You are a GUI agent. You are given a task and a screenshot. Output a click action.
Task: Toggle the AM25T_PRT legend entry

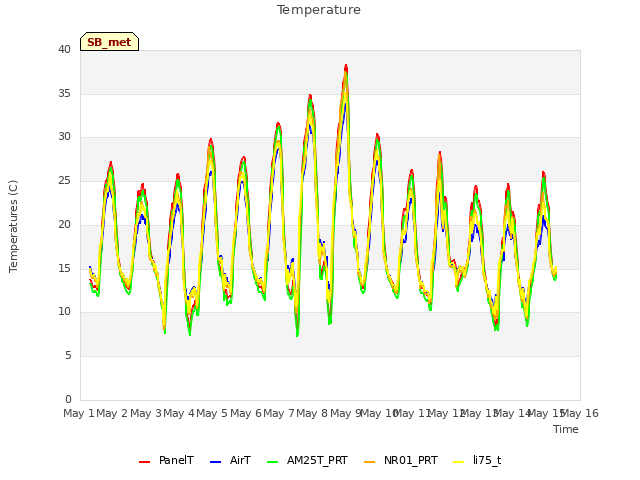point(307,460)
